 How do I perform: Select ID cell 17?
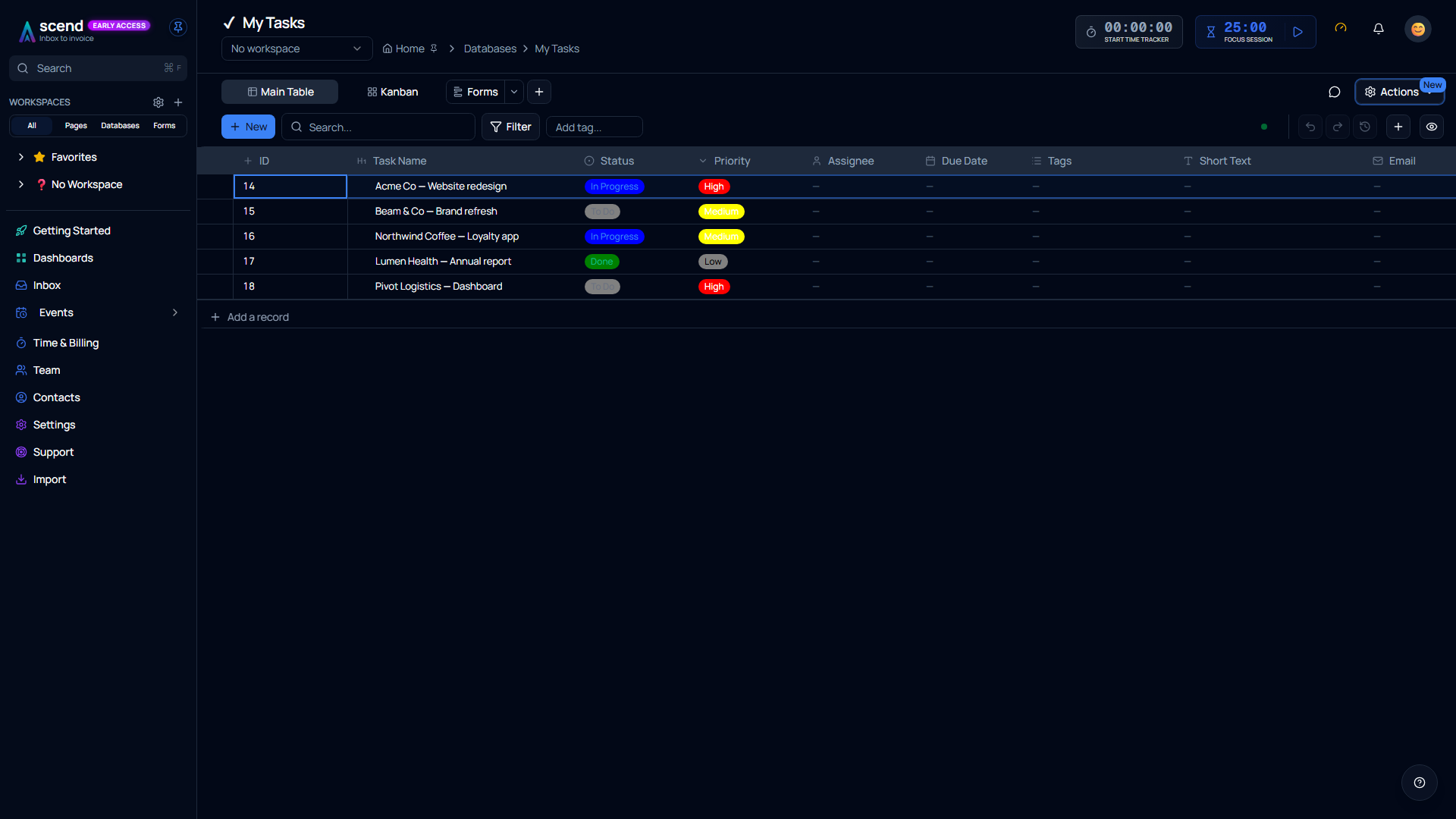pos(290,262)
